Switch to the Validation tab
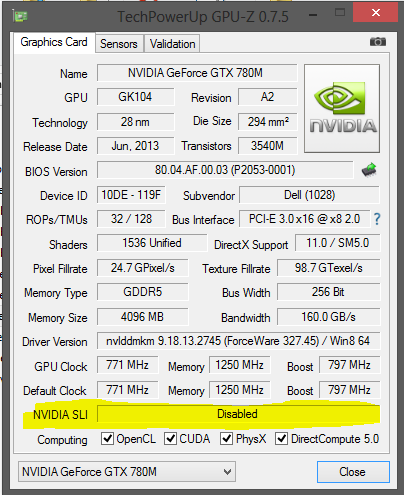Viewport: 404px width, 495px height. click(x=172, y=44)
